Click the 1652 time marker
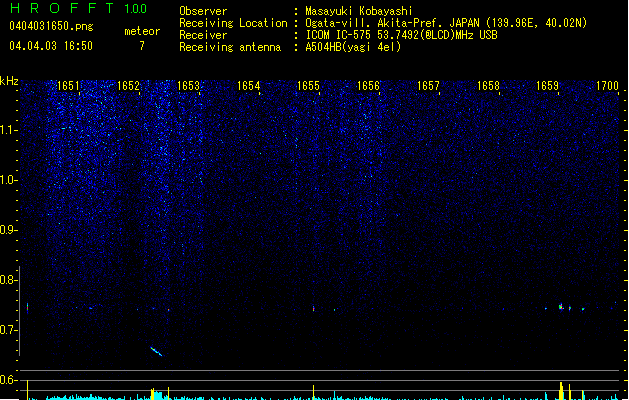This screenshot has width=629, height=400. point(128,85)
